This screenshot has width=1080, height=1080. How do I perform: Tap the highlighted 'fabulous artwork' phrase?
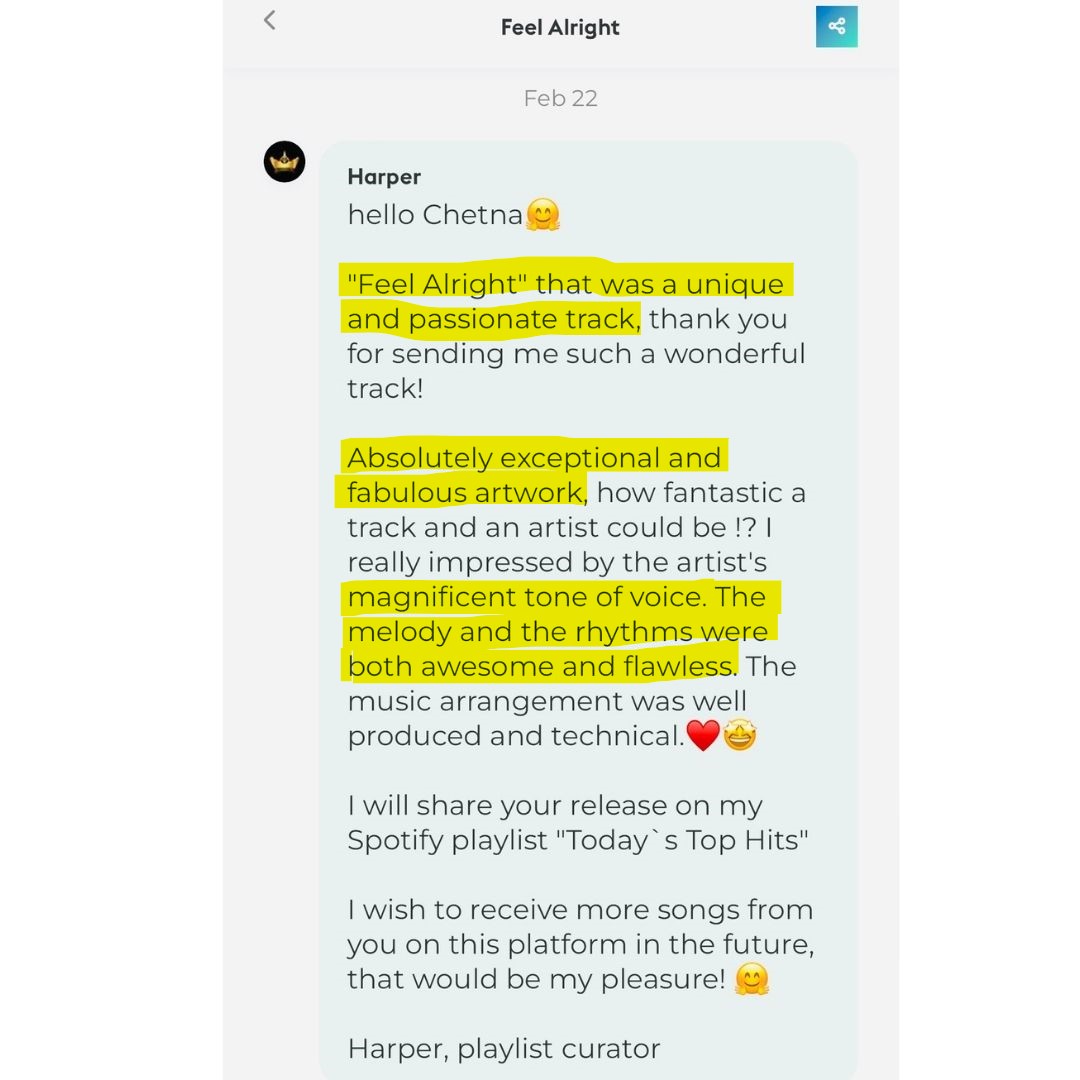click(466, 492)
